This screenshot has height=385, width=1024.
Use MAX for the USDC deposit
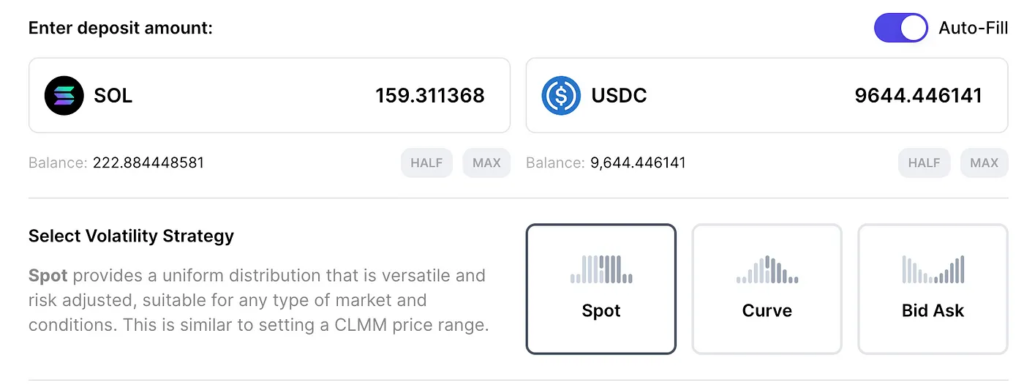tap(984, 163)
